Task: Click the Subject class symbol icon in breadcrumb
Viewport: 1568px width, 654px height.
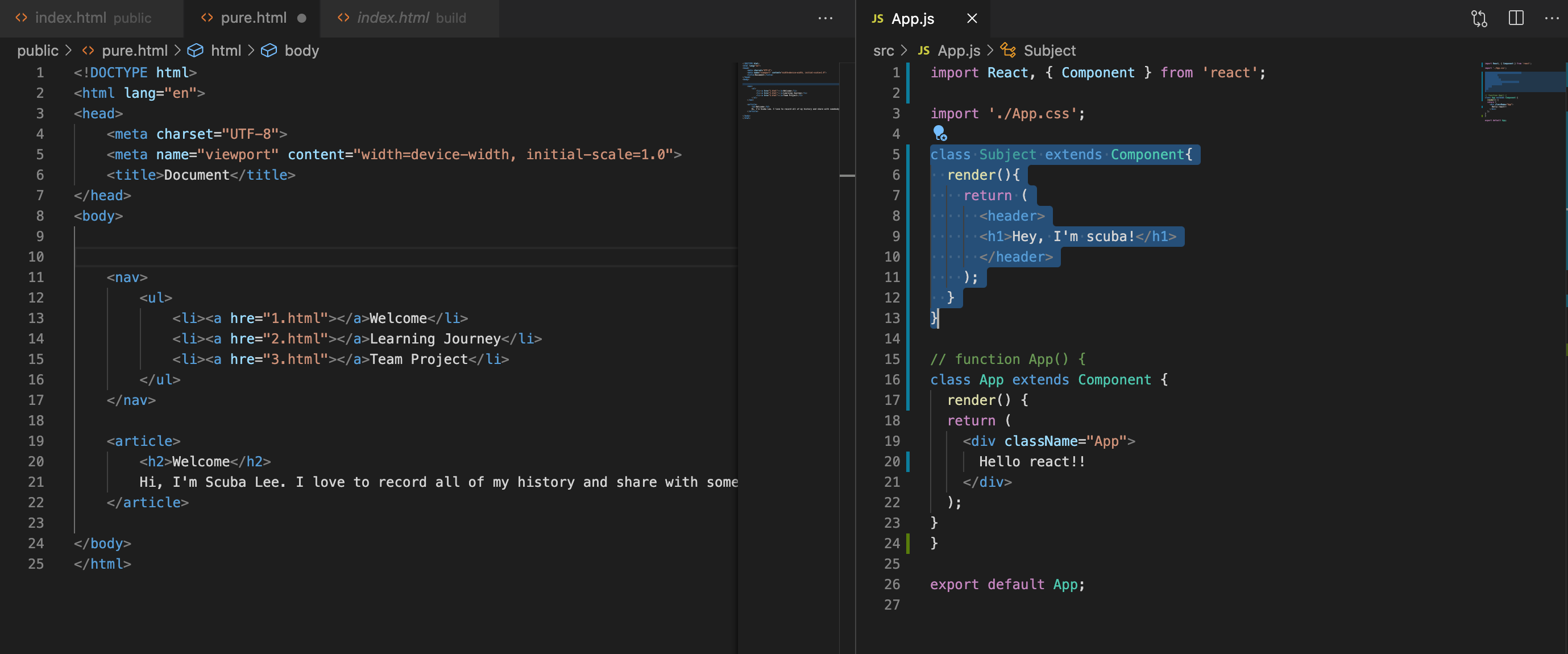Action: tap(1008, 51)
